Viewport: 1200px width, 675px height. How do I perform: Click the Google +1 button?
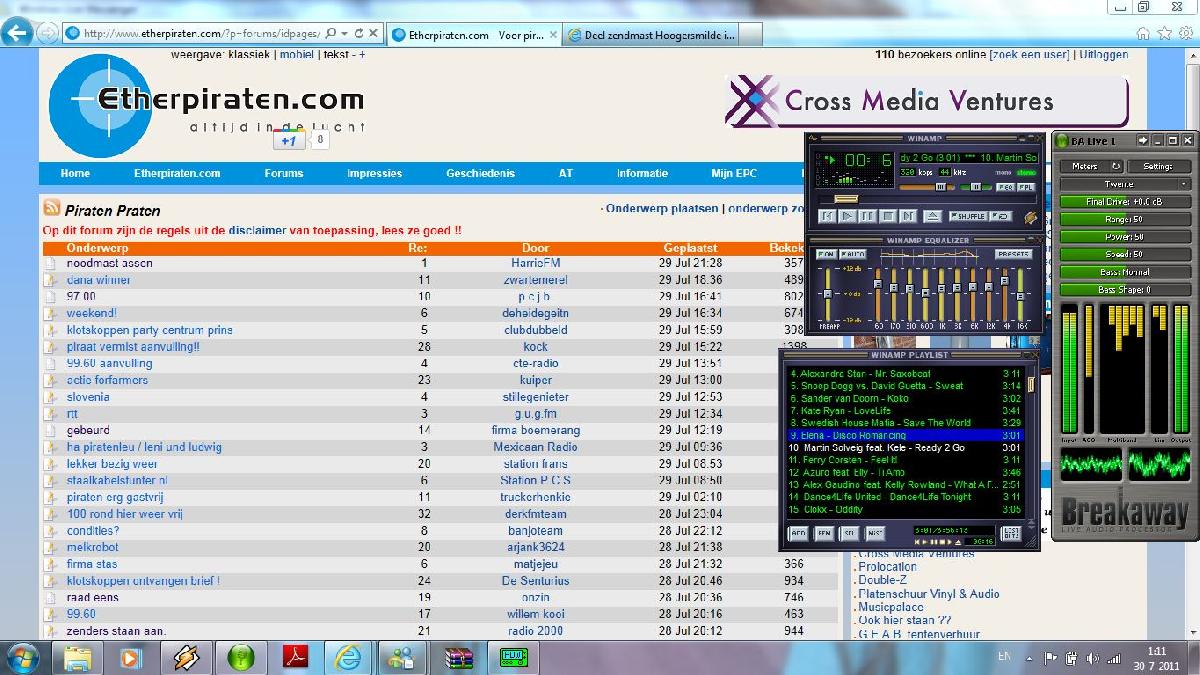click(288, 141)
